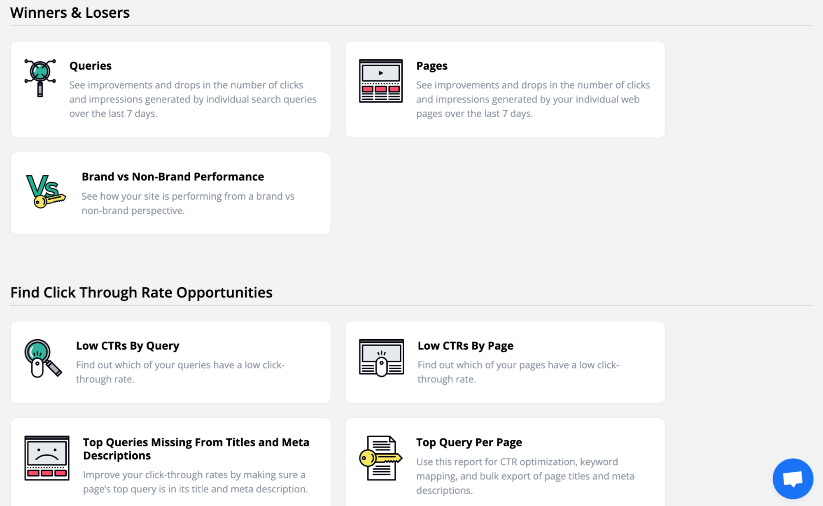The image size is (823, 506).
Task: Click the Top Query Per Page description
Action: click(525, 476)
